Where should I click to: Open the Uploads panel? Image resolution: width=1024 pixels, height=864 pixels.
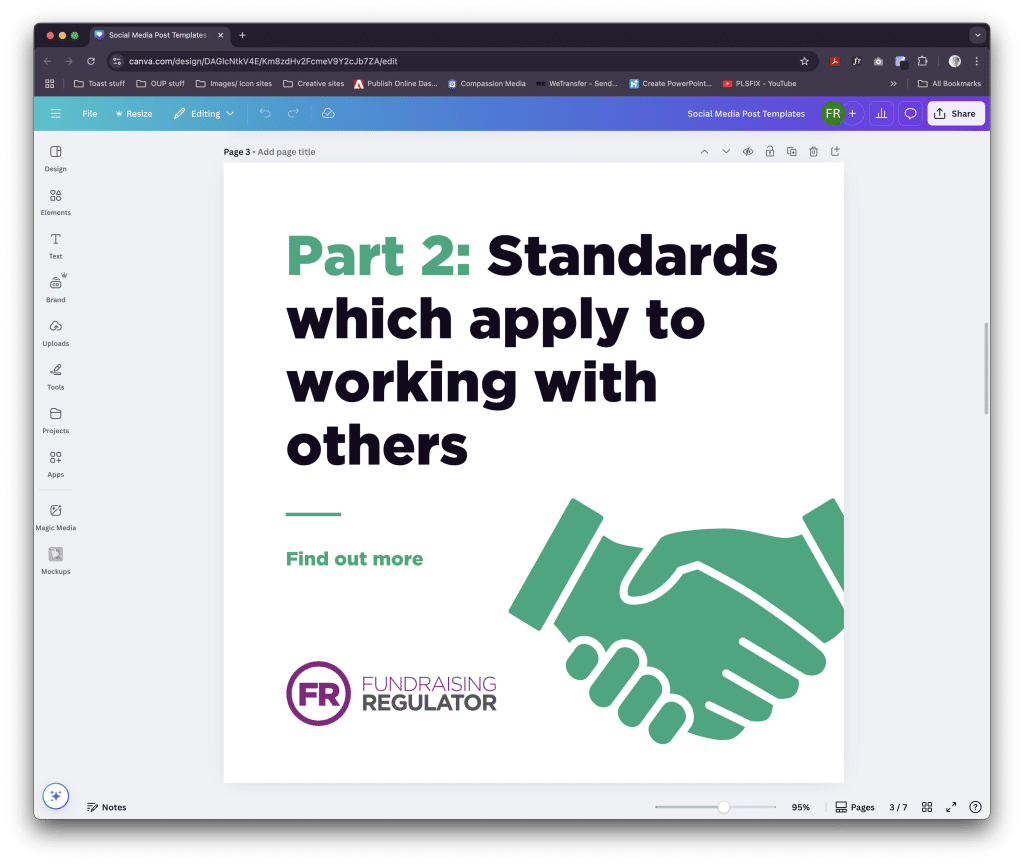[55, 331]
